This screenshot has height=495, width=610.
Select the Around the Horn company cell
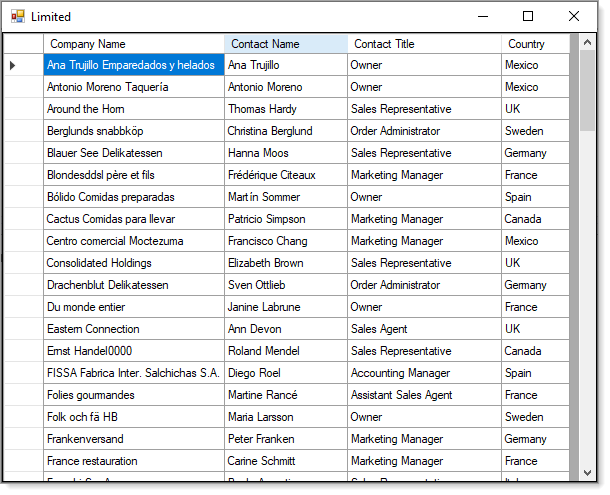134,109
